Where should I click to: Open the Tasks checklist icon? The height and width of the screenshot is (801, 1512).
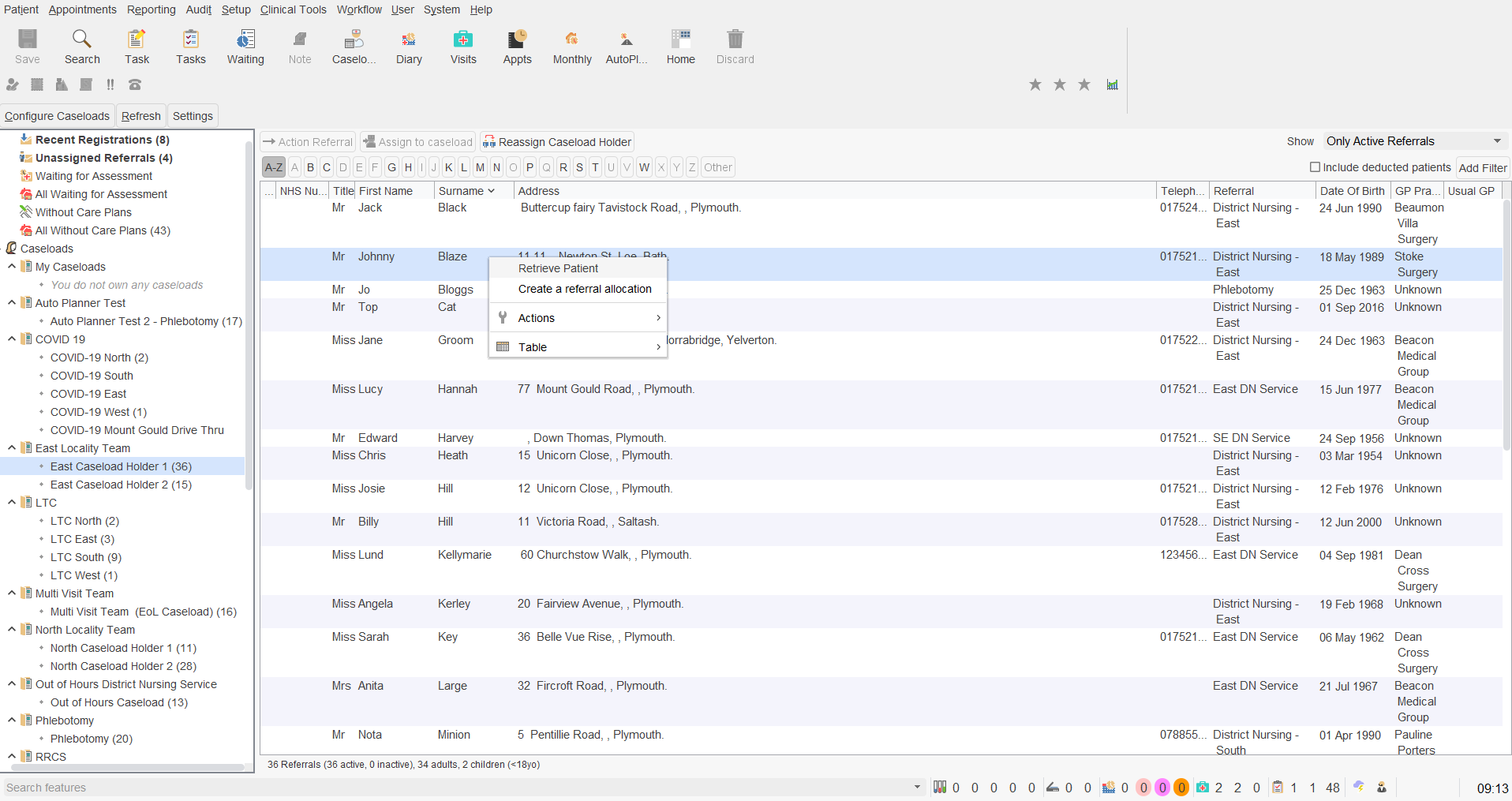point(191,47)
